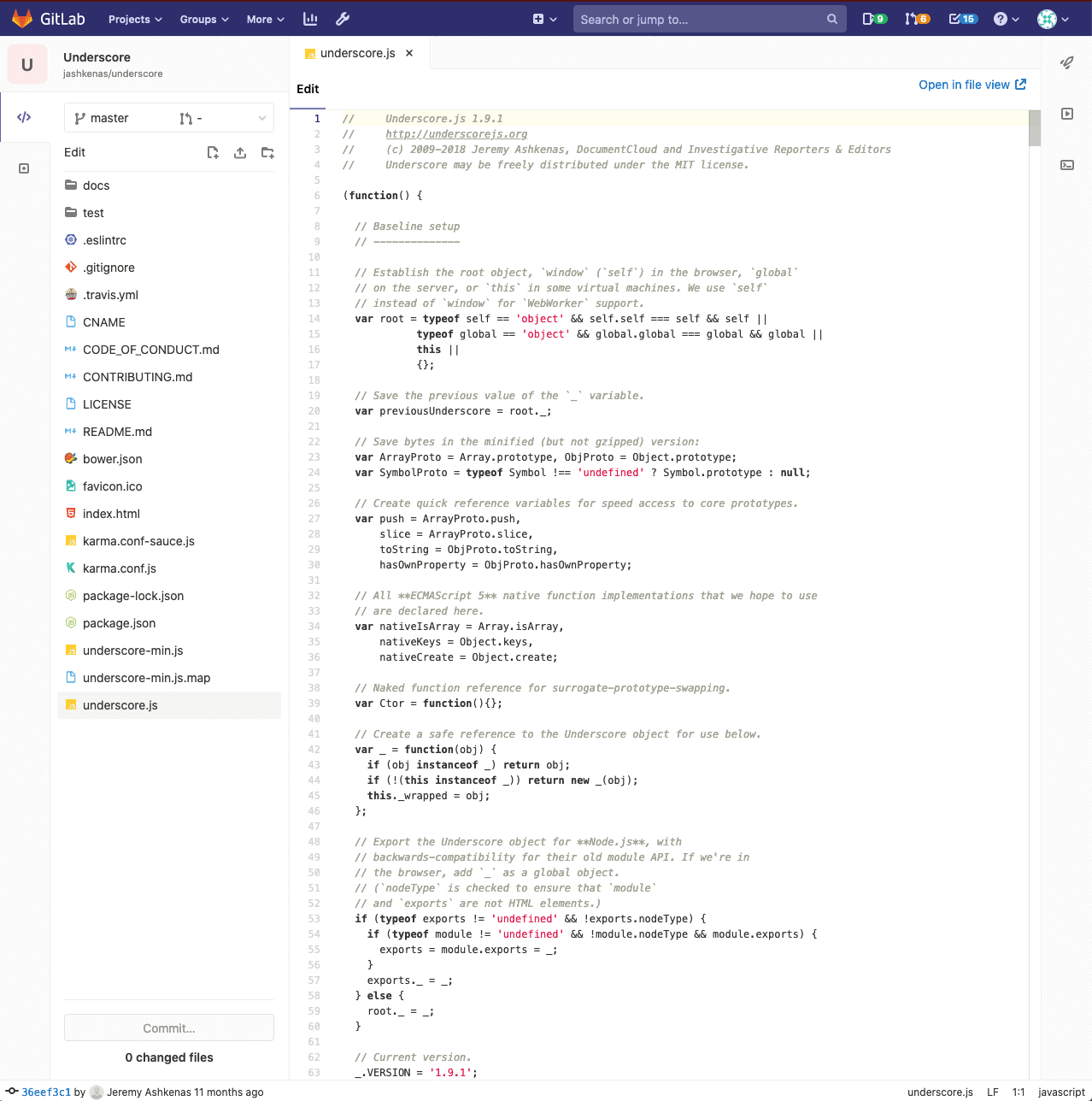The image size is (1092, 1101).
Task: Create a new file in the tree
Action: (213, 152)
